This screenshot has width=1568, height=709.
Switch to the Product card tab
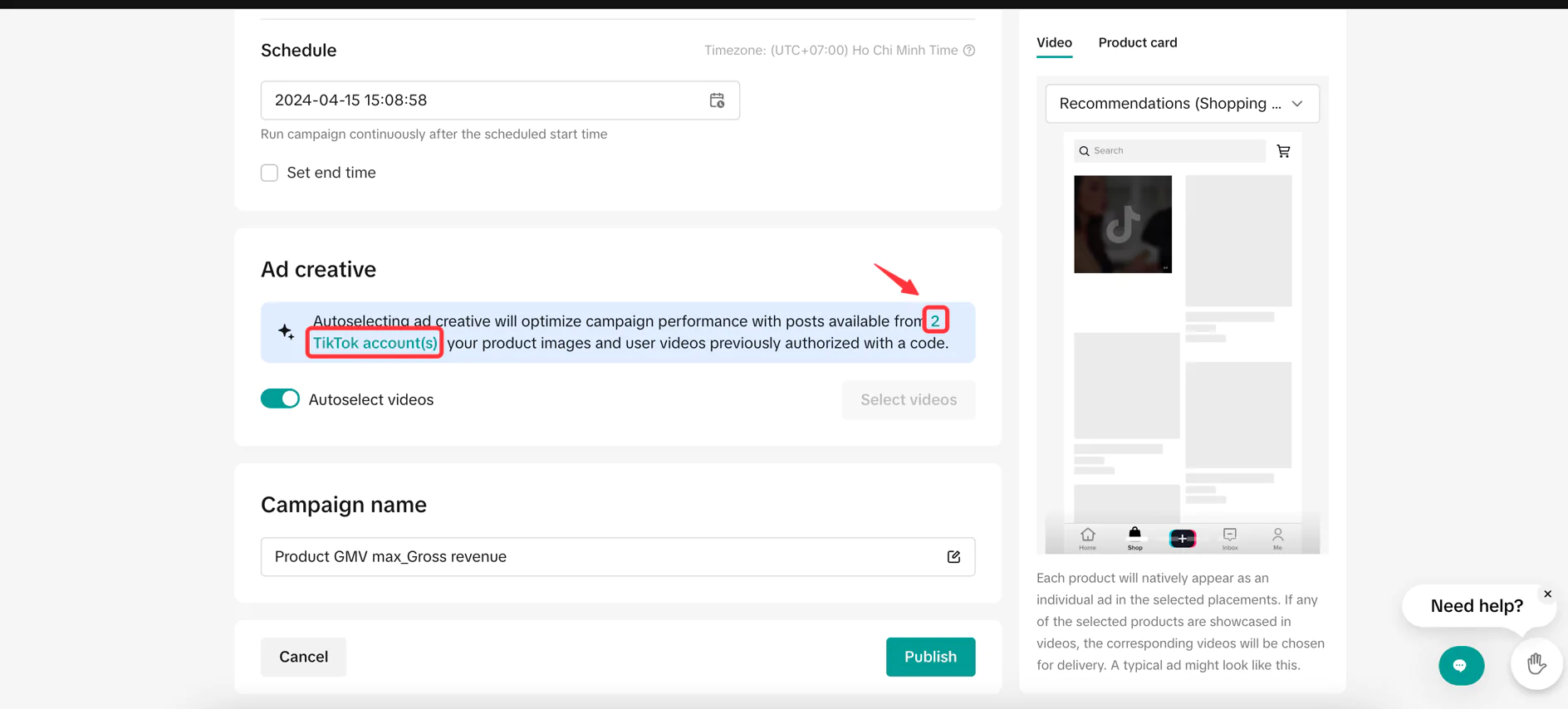[x=1137, y=42]
